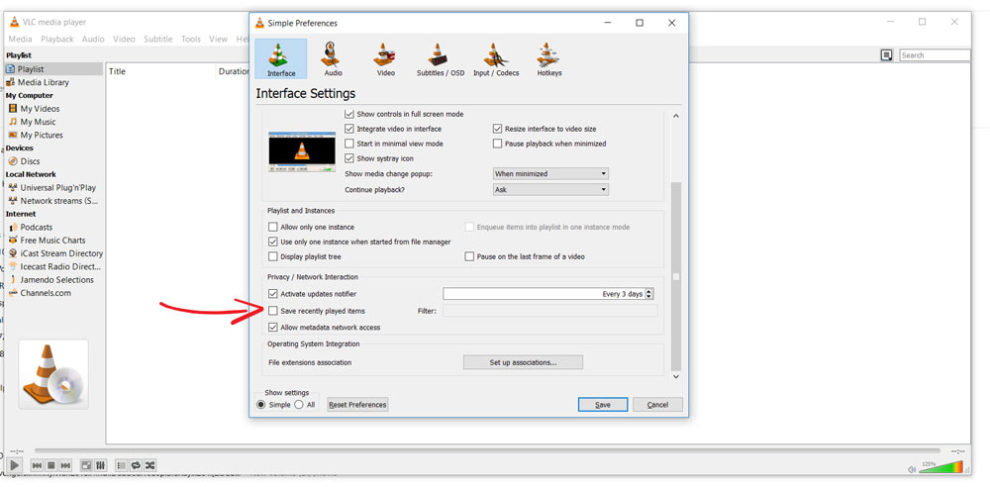Open the Playback menu in VLC

(x=57, y=39)
